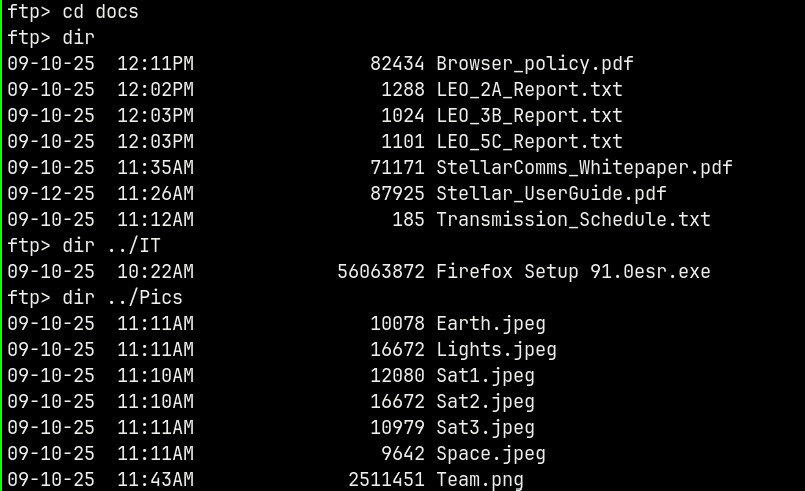Click the Space.jpeg filename
The image size is (805, 491).
click(491, 454)
